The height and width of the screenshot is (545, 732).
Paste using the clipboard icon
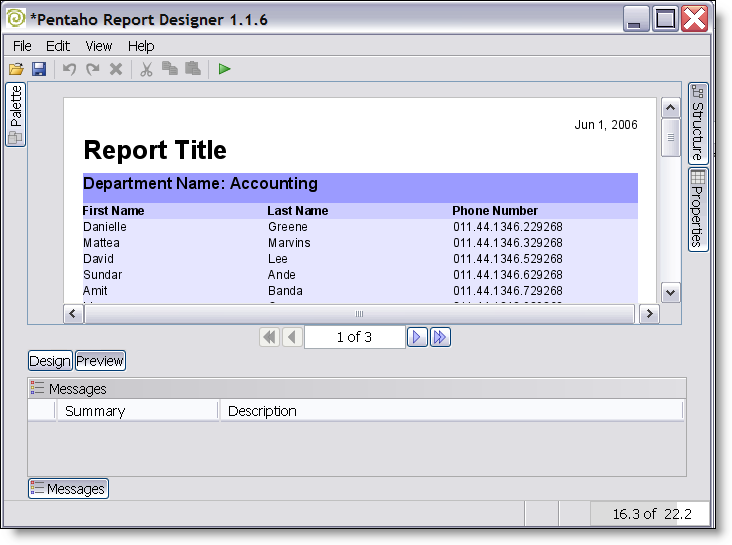[x=193, y=69]
